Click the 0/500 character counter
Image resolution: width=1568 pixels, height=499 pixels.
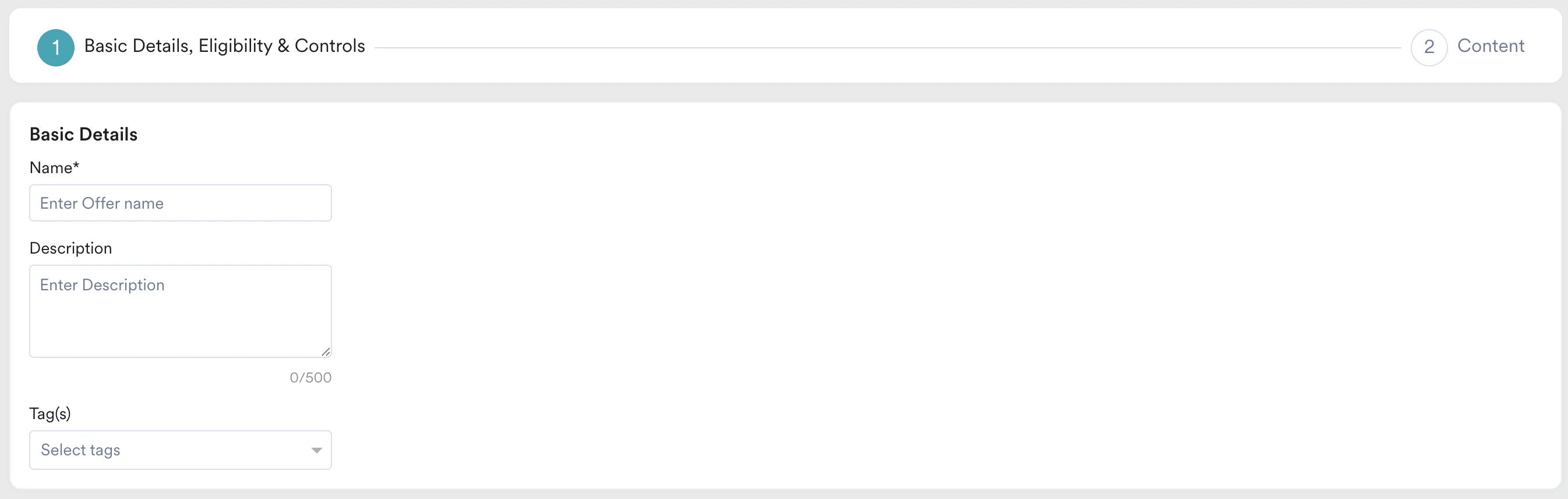(x=310, y=377)
